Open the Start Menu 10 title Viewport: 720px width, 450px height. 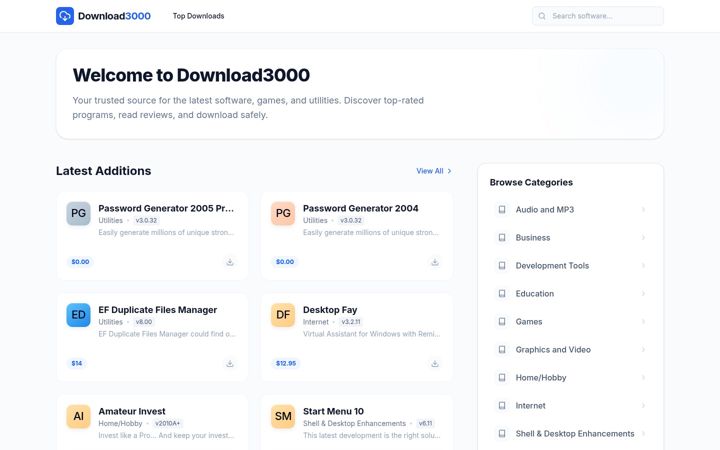(x=333, y=411)
